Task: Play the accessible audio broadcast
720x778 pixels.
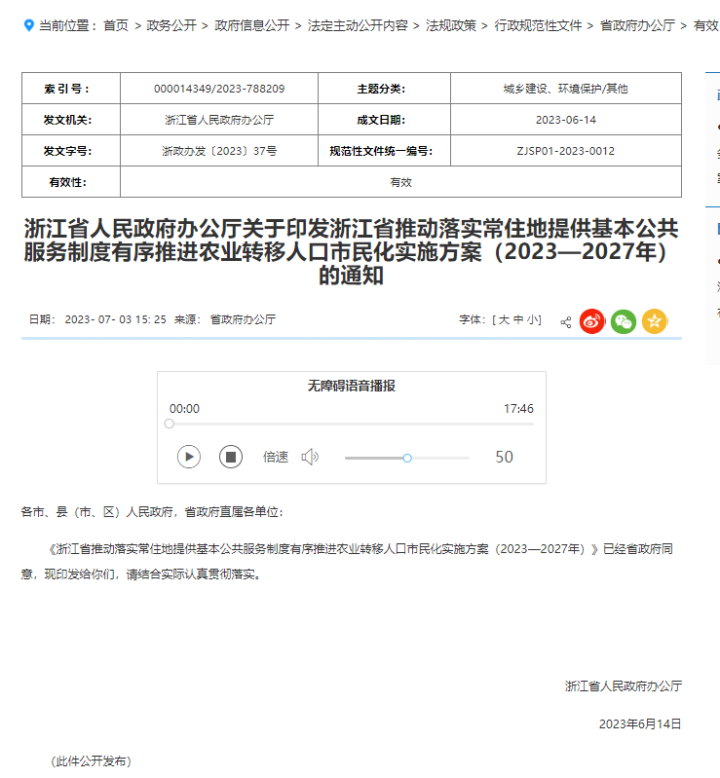Action: [189, 457]
